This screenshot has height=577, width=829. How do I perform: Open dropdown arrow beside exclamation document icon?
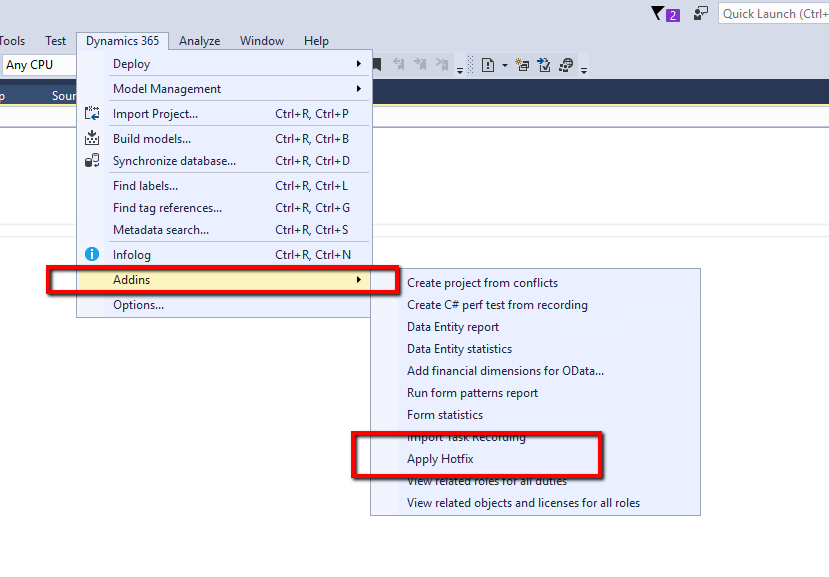pyautogui.click(x=504, y=66)
